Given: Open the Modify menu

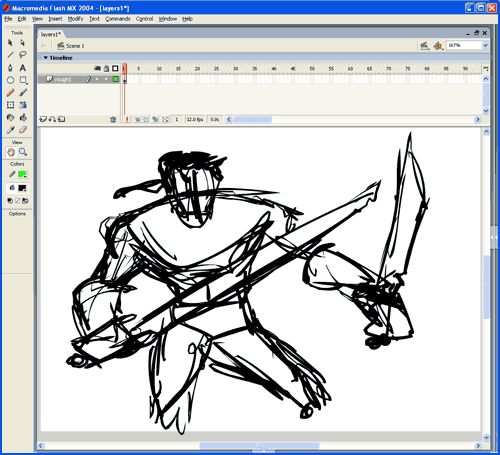Looking at the screenshot, I should point(75,19).
